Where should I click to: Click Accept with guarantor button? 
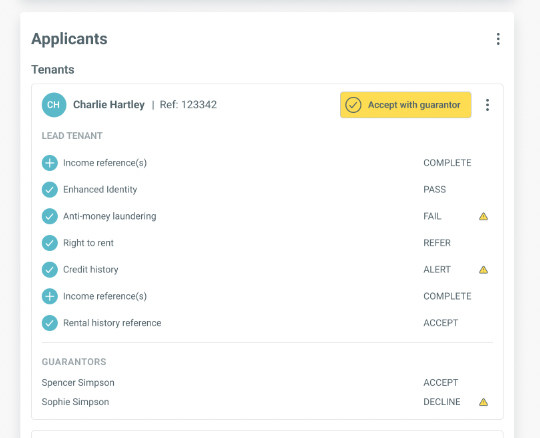406,105
